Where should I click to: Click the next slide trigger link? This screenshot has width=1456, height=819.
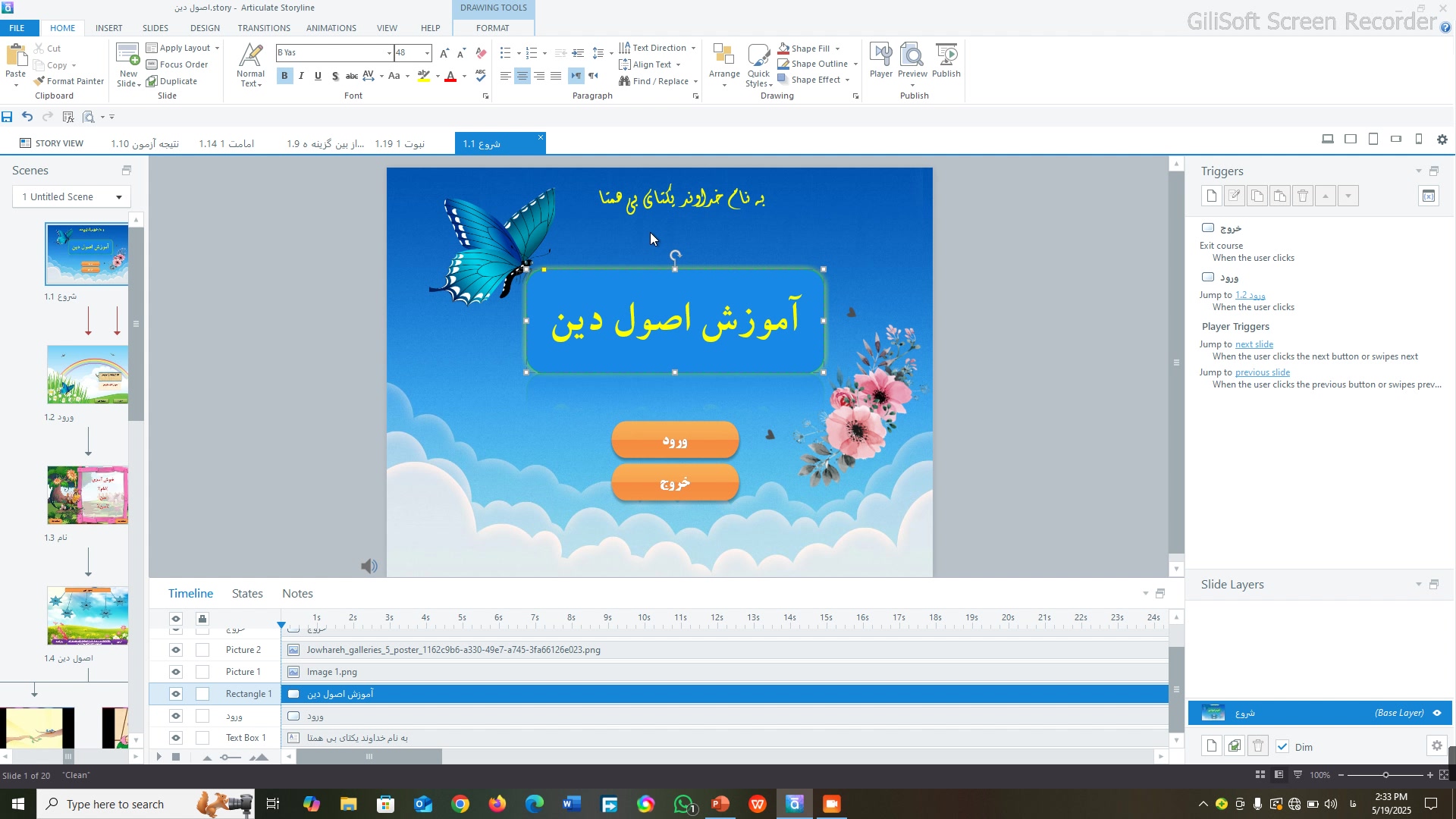pyautogui.click(x=1254, y=344)
